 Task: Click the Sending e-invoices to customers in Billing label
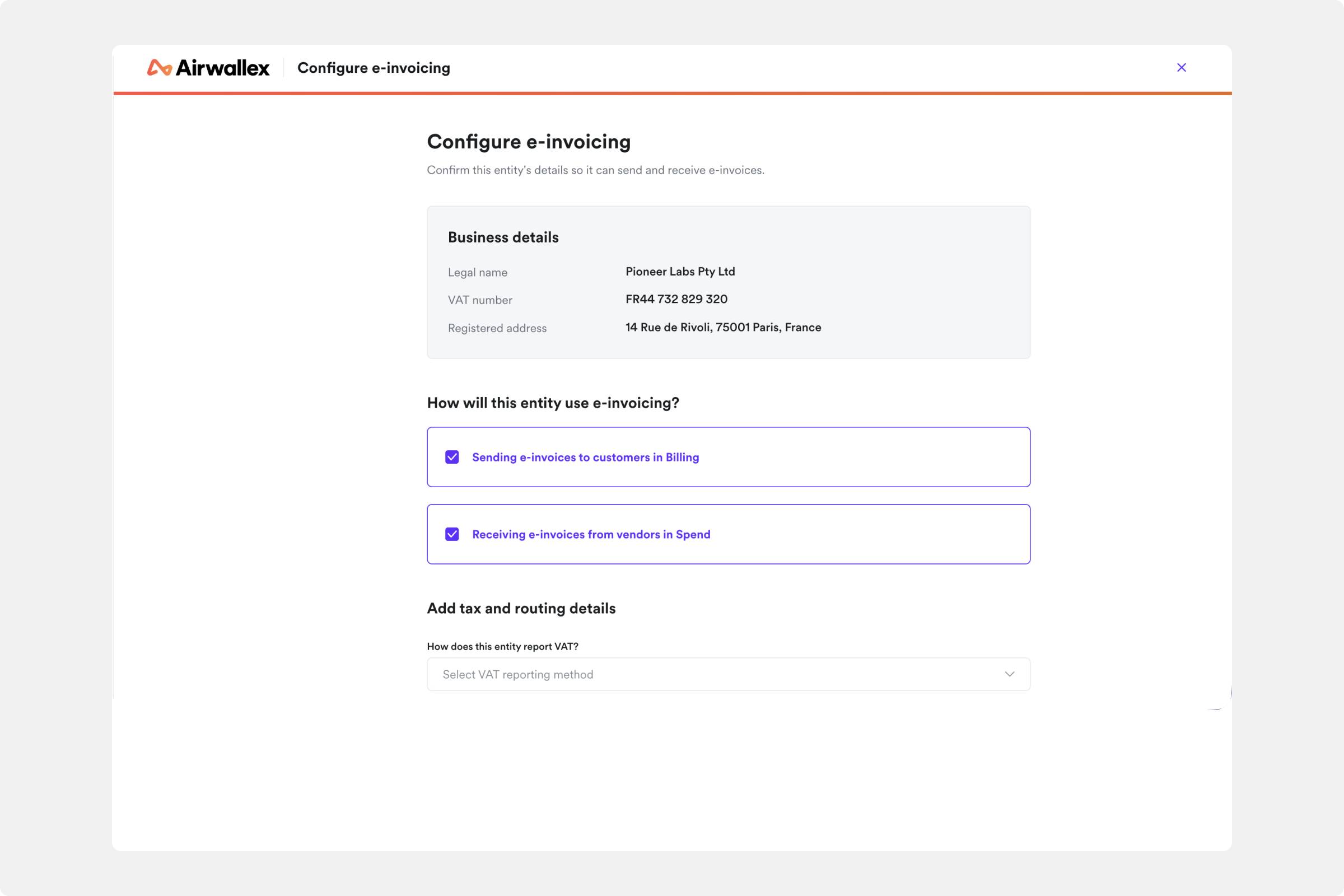(x=585, y=457)
